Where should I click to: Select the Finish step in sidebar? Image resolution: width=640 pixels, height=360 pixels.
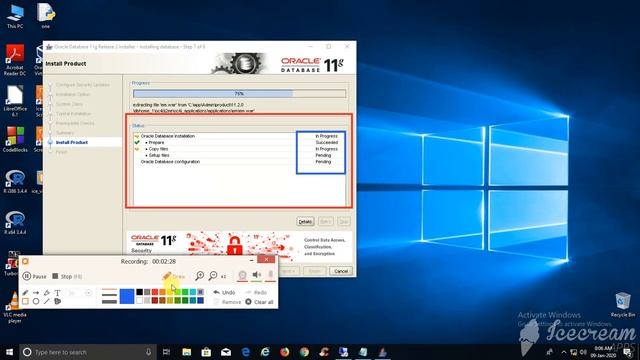(x=61, y=152)
